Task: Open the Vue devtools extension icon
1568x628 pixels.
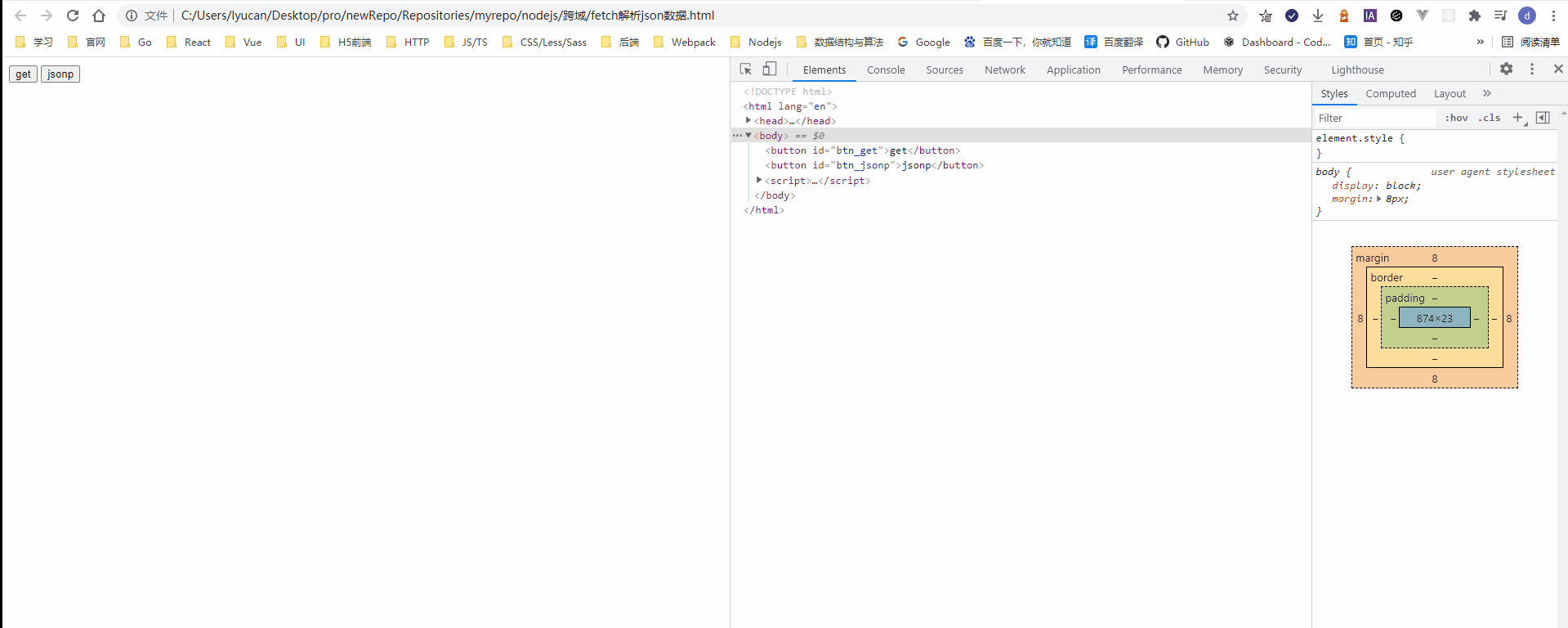Action: [x=1423, y=16]
